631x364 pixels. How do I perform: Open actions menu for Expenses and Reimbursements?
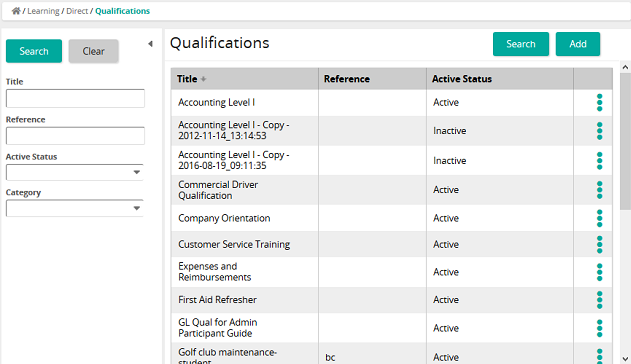coord(599,272)
